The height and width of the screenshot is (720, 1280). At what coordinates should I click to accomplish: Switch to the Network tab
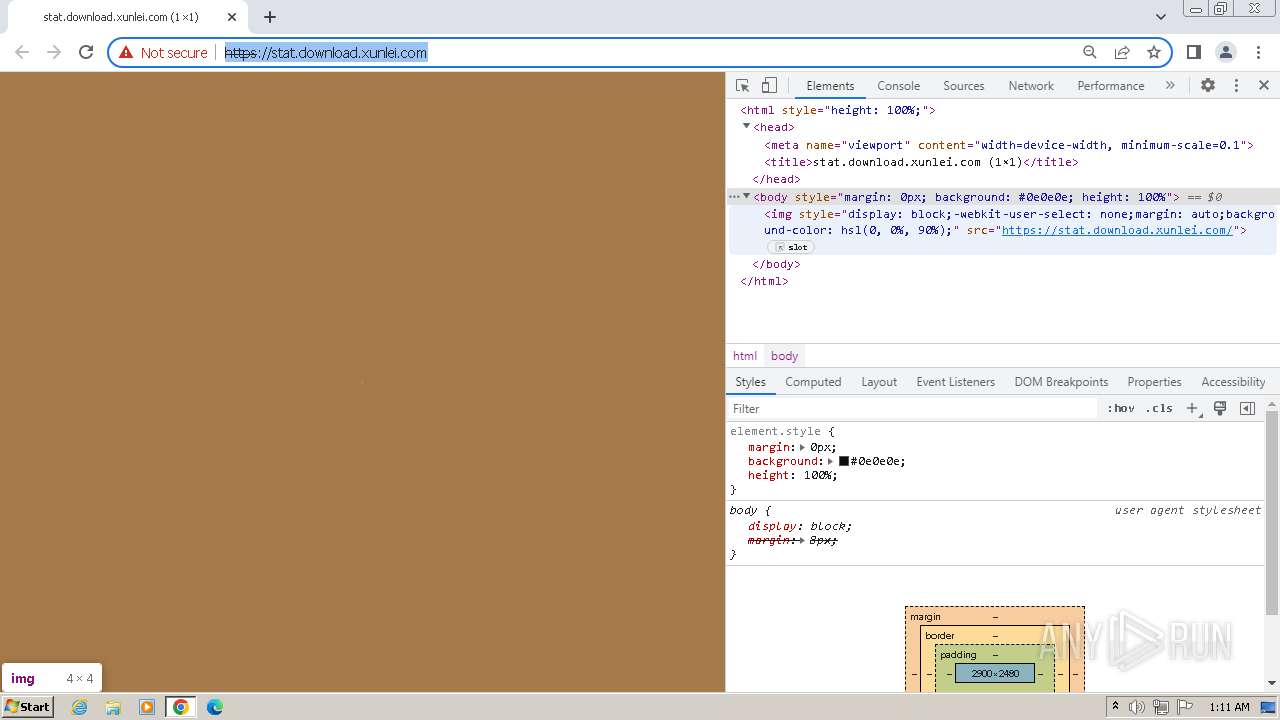coord(1031,86)
